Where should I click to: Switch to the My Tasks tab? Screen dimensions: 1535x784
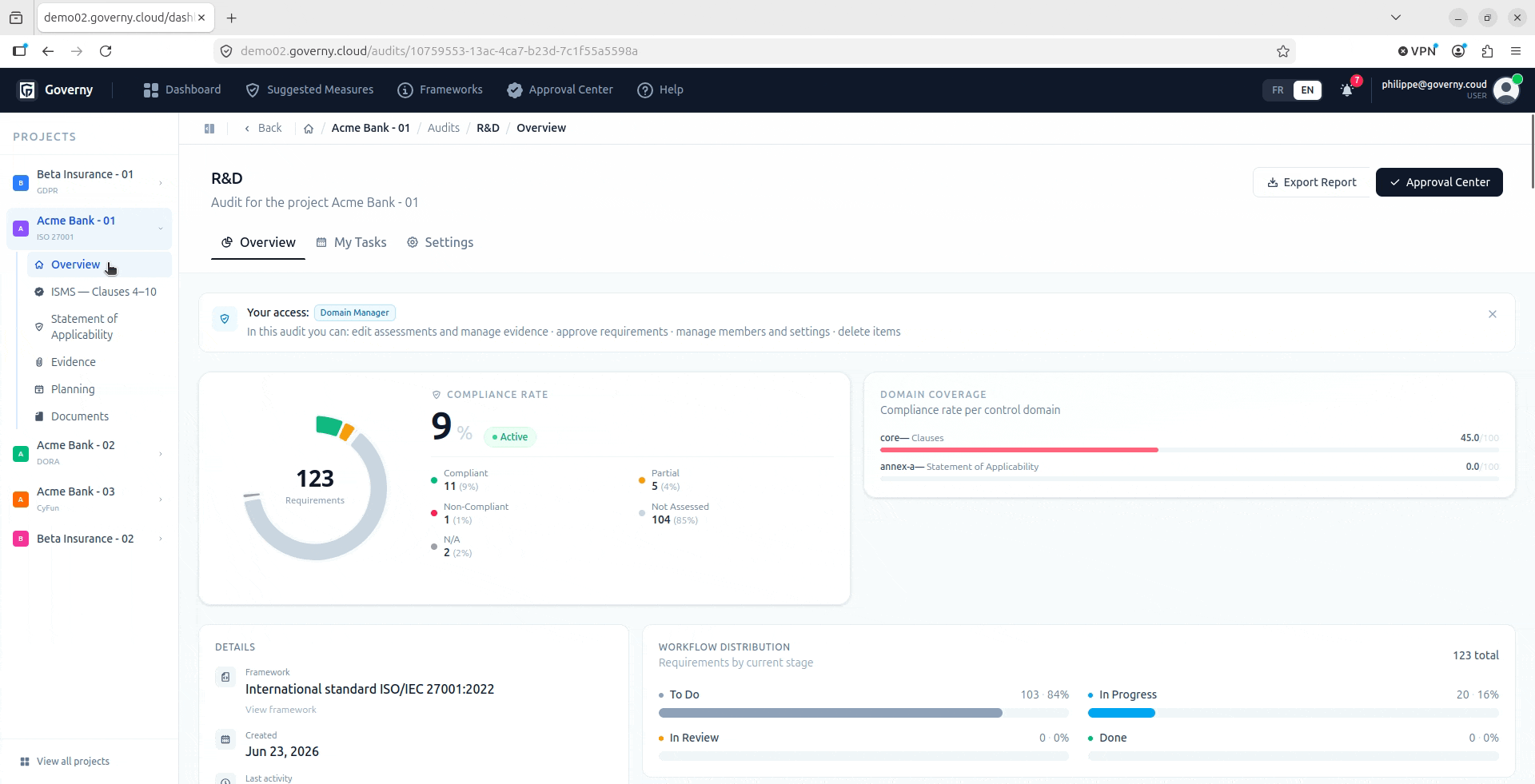coord(351,242)
